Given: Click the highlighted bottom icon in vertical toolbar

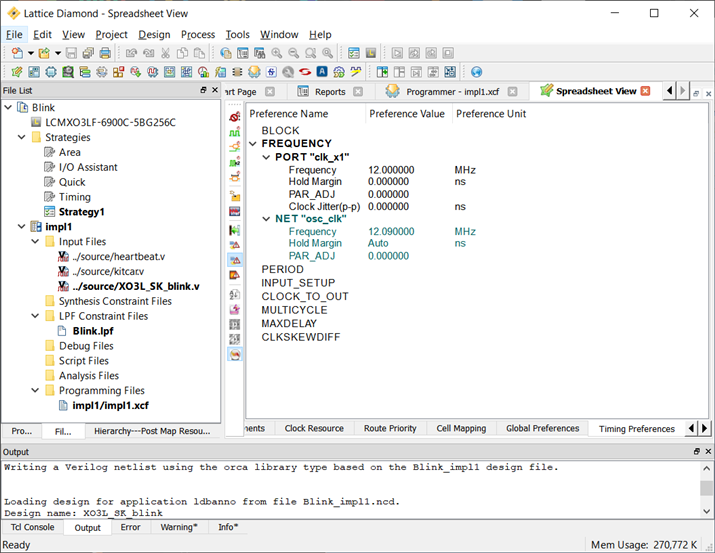Looking at the screenshot, I should click(x=235, y=355).
